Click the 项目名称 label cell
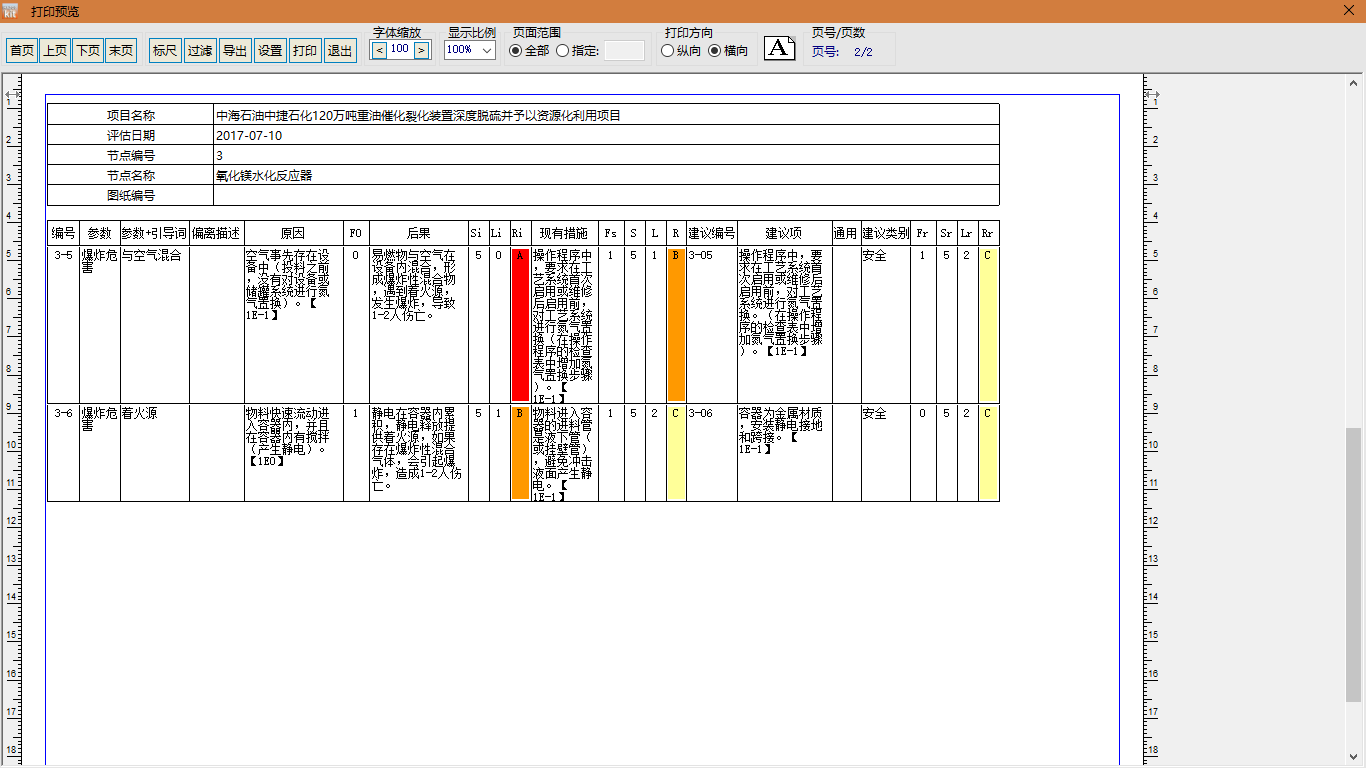 [131, 115]
